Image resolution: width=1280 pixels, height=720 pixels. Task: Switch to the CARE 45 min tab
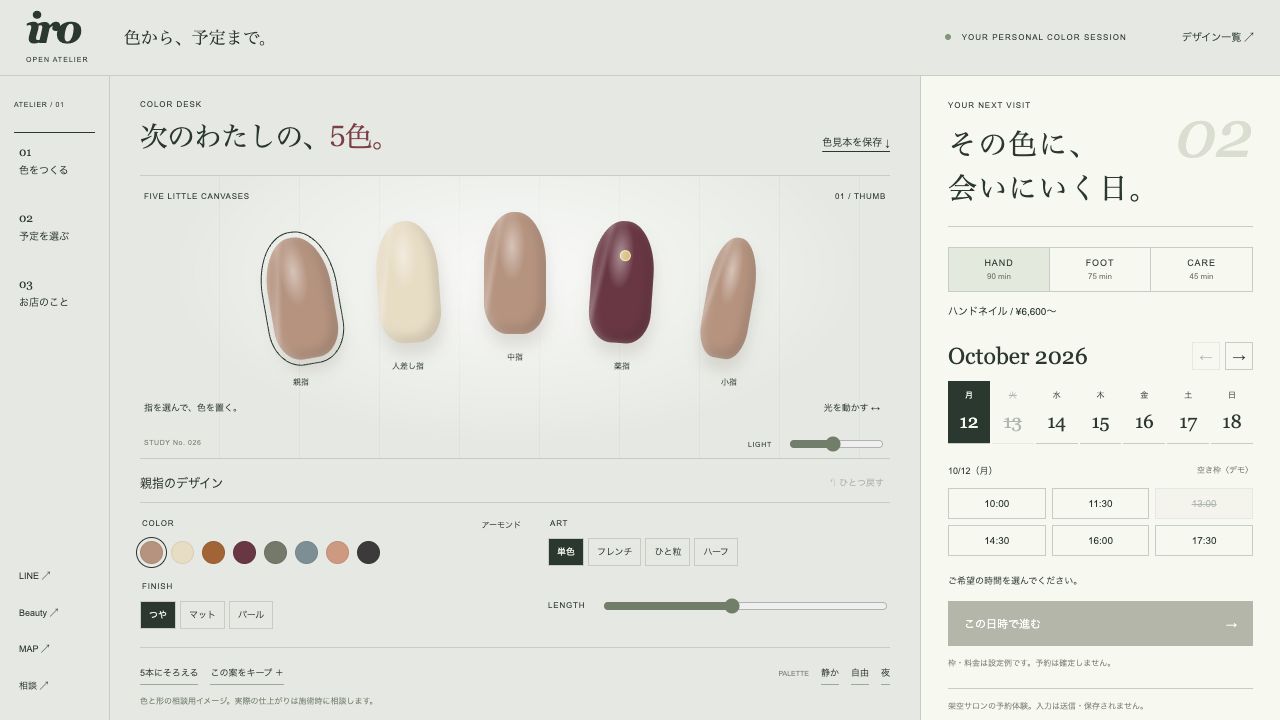[1201, 269]
